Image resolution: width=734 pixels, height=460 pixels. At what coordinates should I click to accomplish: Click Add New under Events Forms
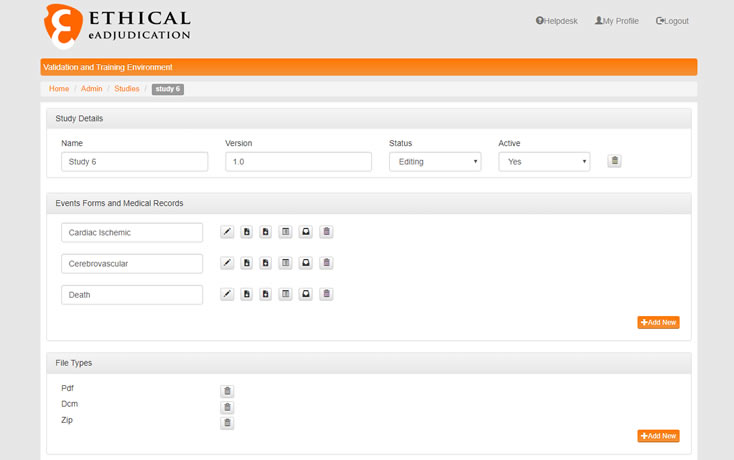click(658, 322)
